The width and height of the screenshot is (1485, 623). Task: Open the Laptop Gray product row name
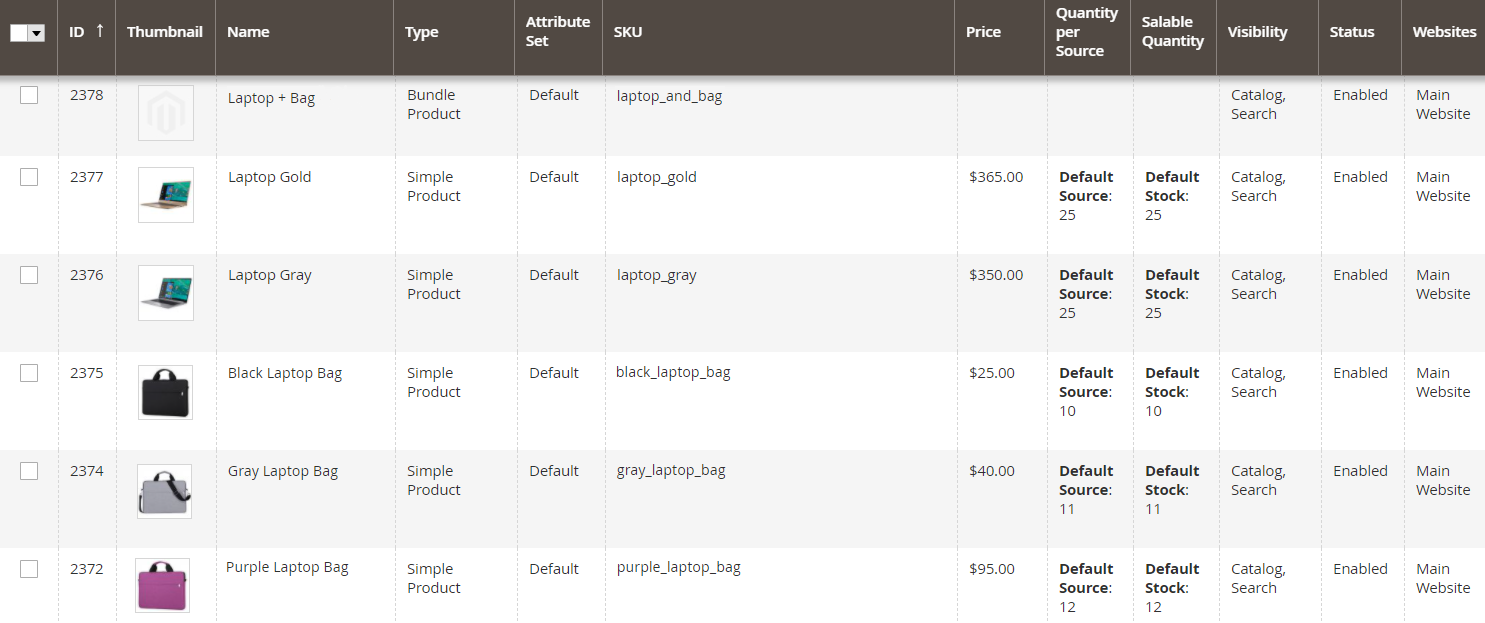[x=269, y=275]
